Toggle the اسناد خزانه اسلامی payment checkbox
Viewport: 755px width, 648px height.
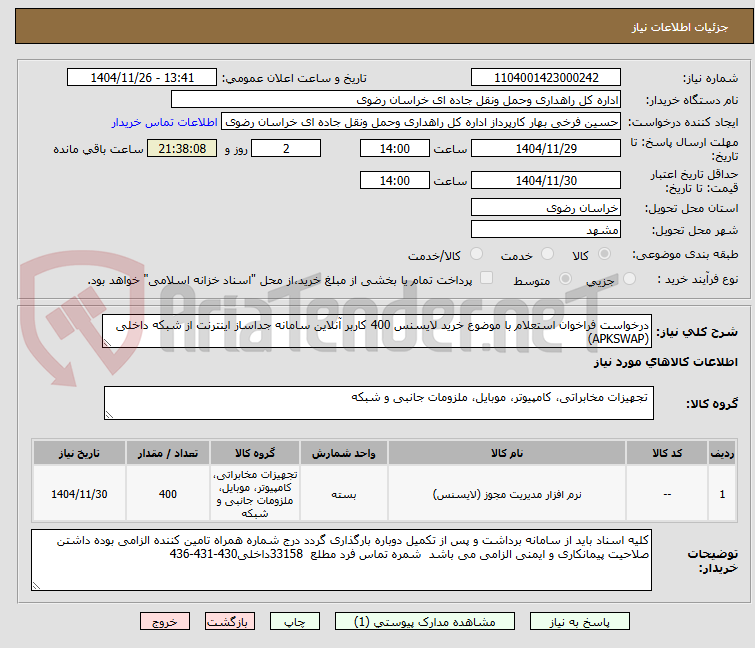tap(487, 278)
